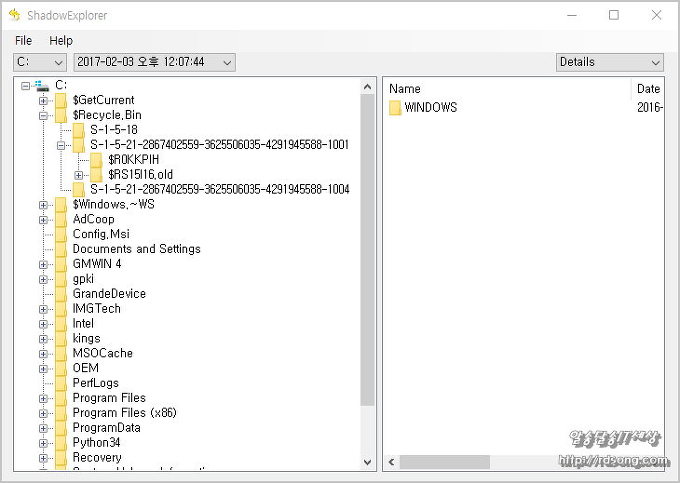
Task: Select the MSOCache folder icon
Action: (x=61, y=353)
